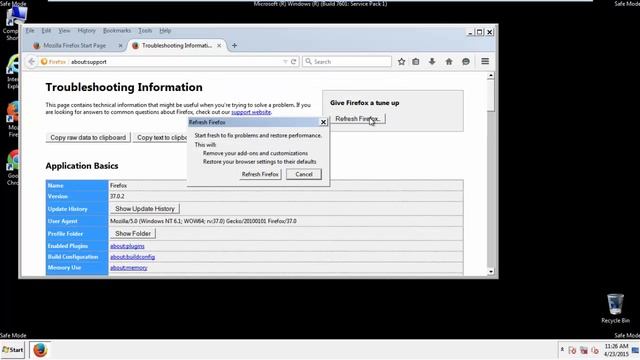The width and height of the screenshot is (640, 360).
Task: Open the about:buildconfig link
Action: click(x=132, y=257)
